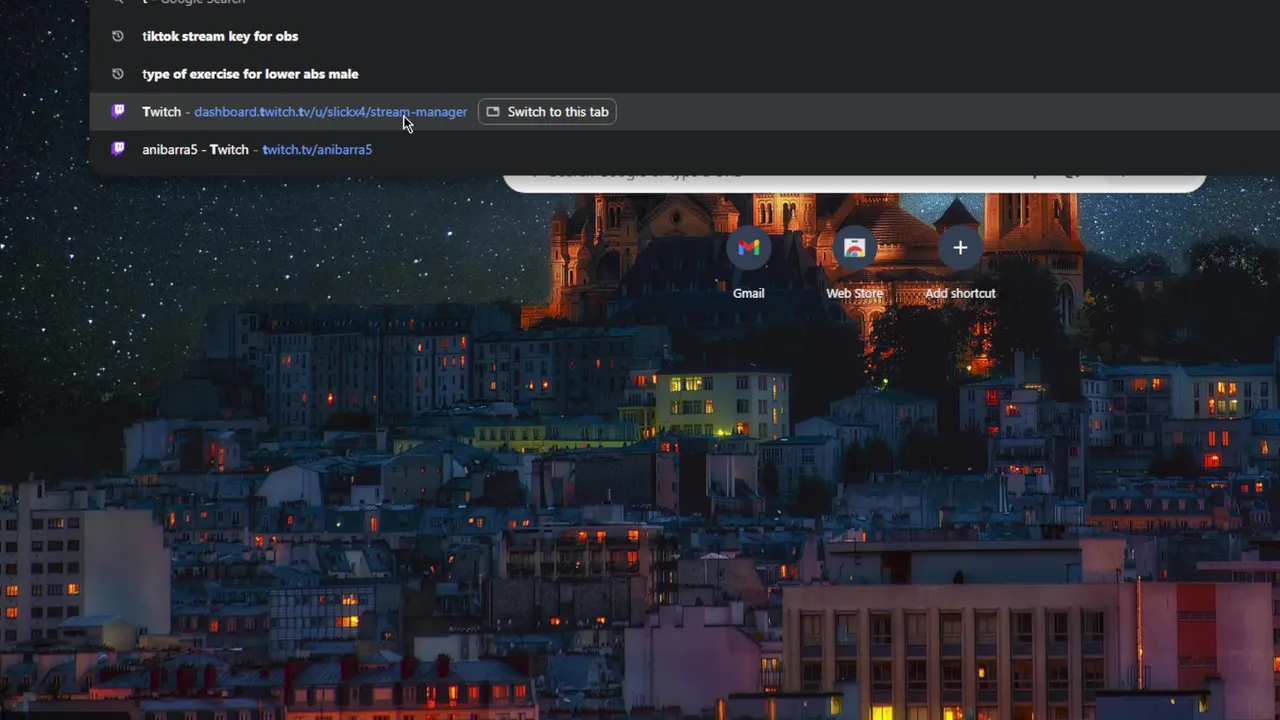Click history clock icon beside tiktok suggestion
Image resolution: width=1280 pixels, height=720 pixels.
tap(118, 36)
